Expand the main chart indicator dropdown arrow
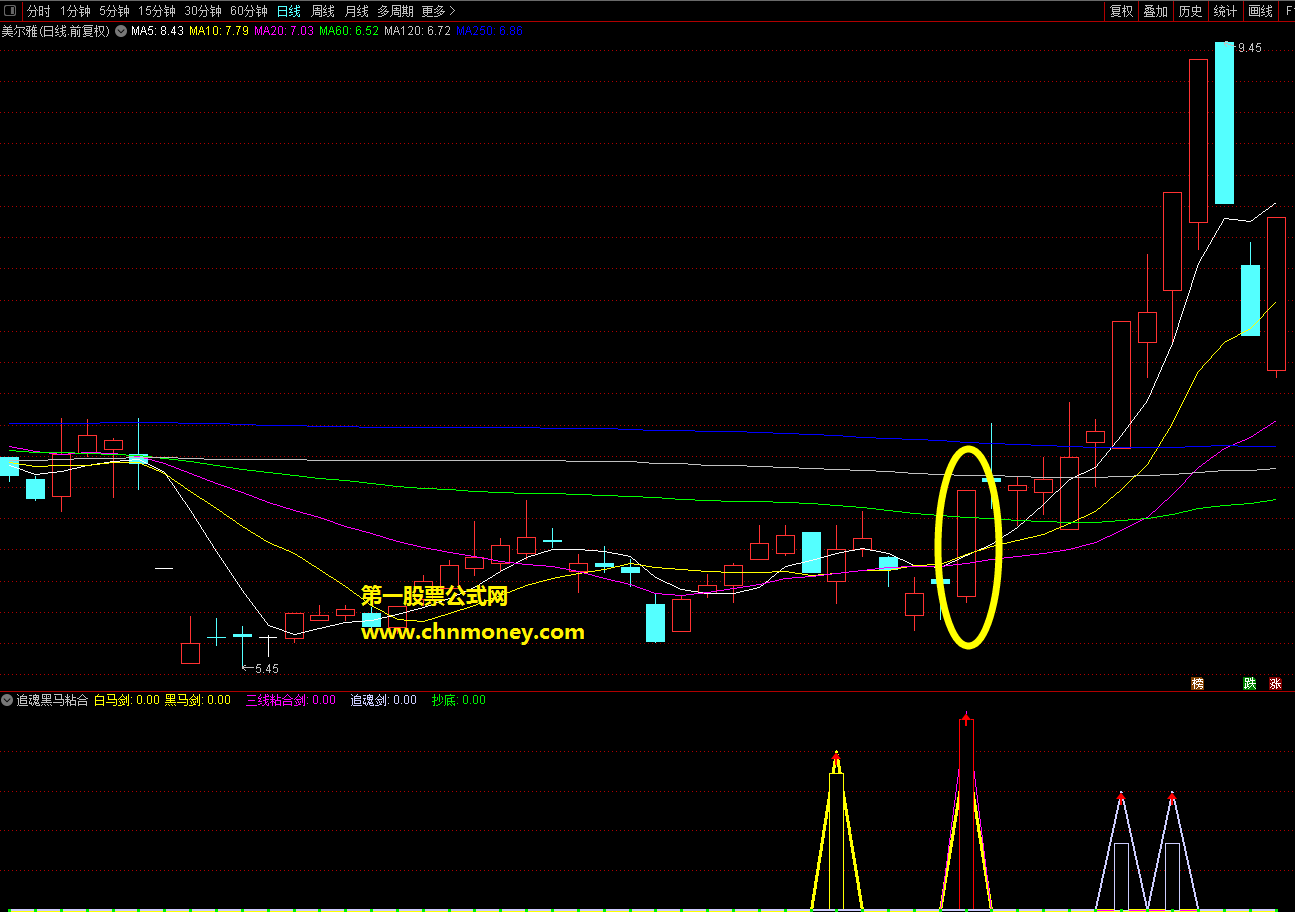Image resolution: width=1295 pixels, height=912 pixels. click(121, 31)
